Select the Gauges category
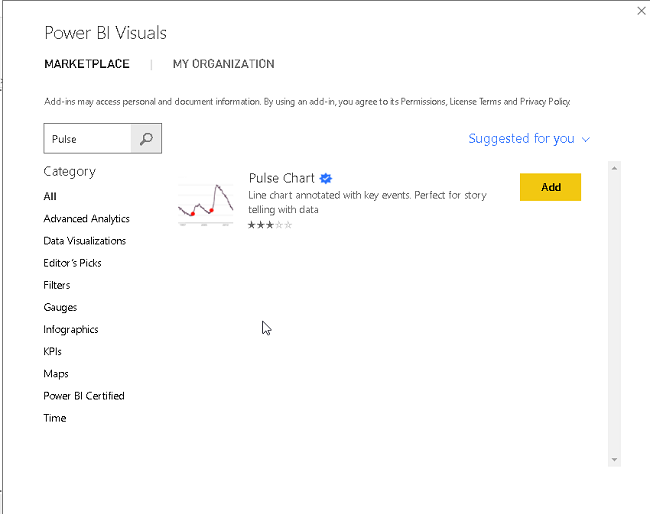The image size is (650, 514). [60, 307]
